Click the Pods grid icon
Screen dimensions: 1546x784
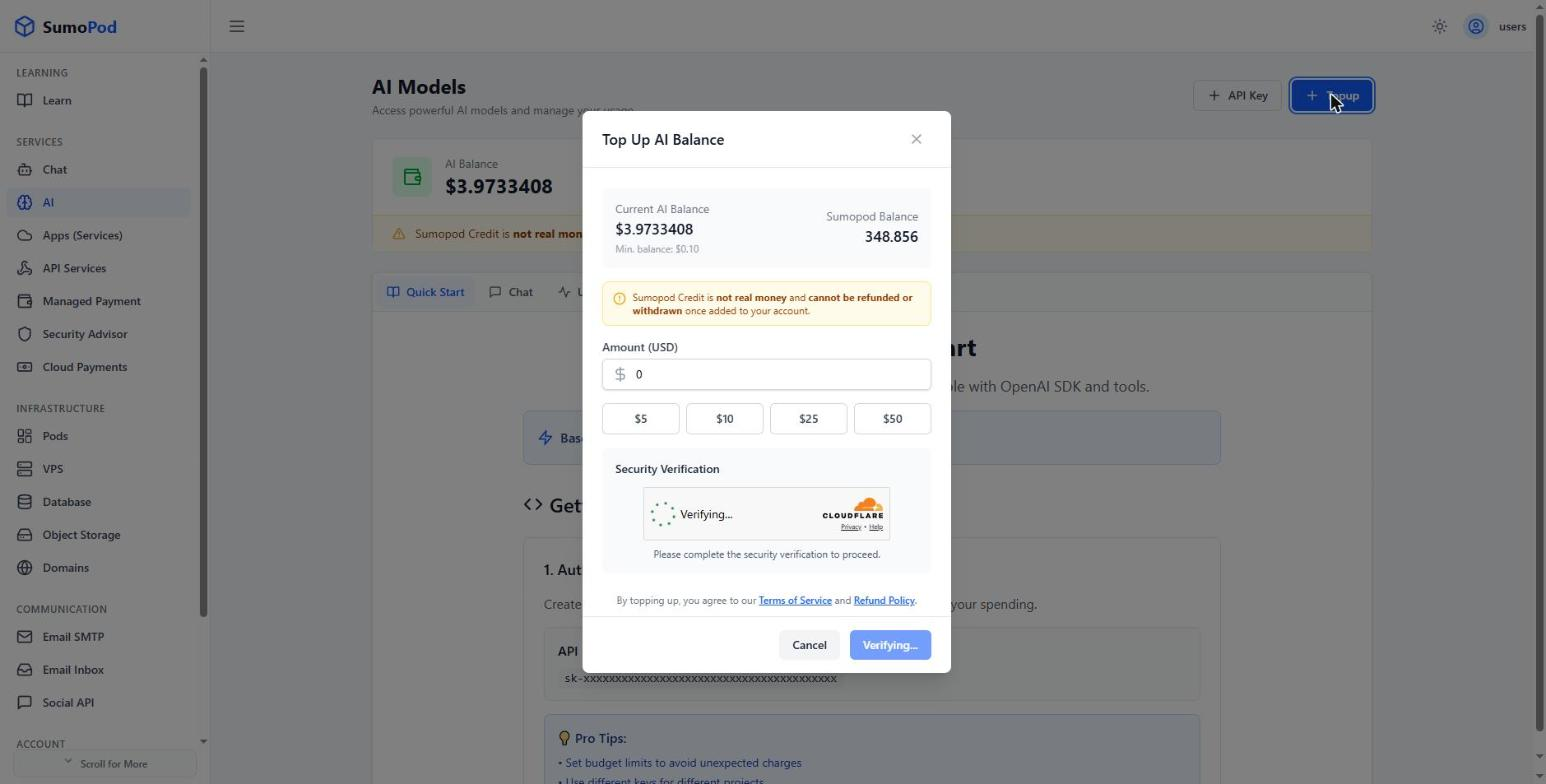pos(25,437)
